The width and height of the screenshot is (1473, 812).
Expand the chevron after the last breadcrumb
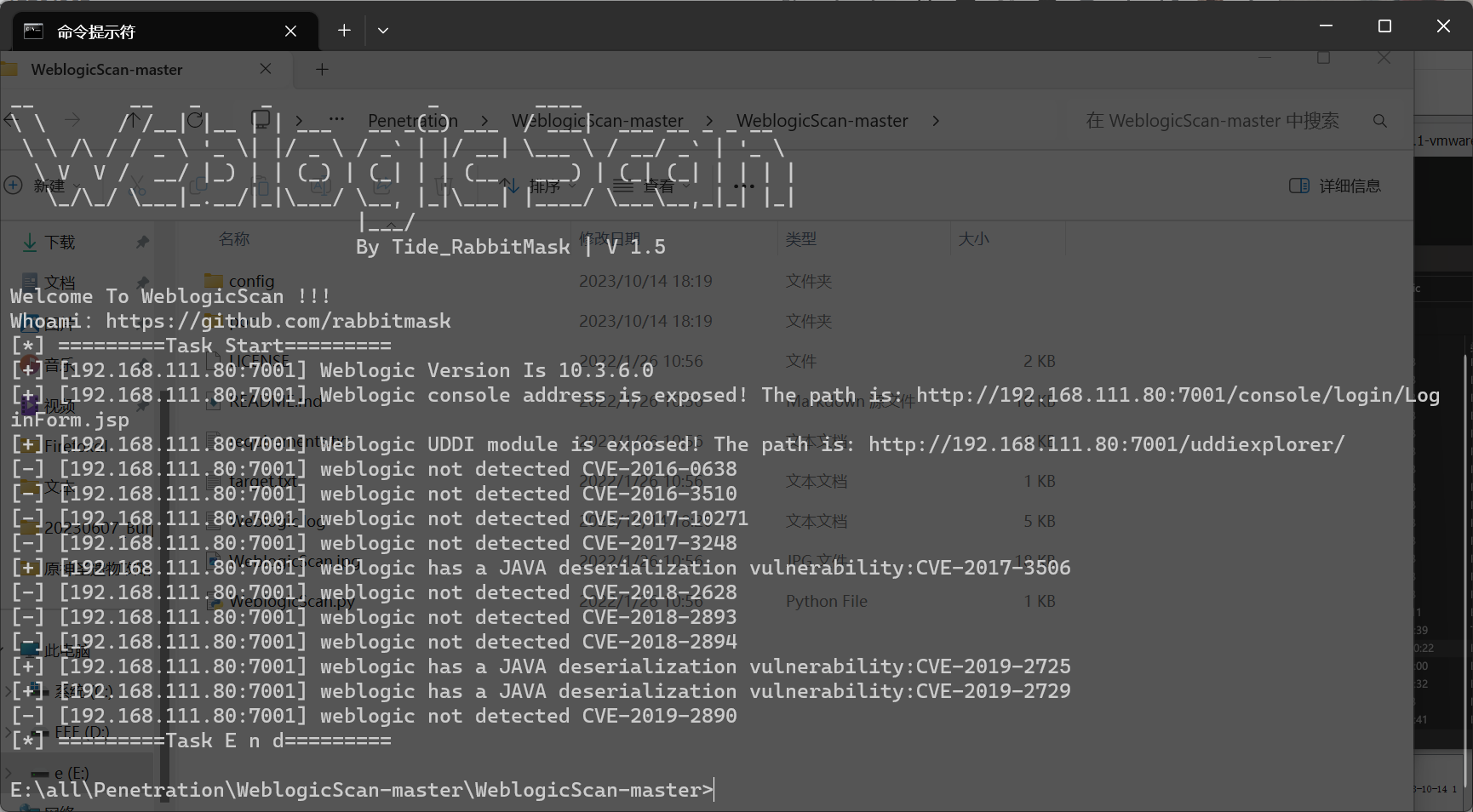click(936, 121)
